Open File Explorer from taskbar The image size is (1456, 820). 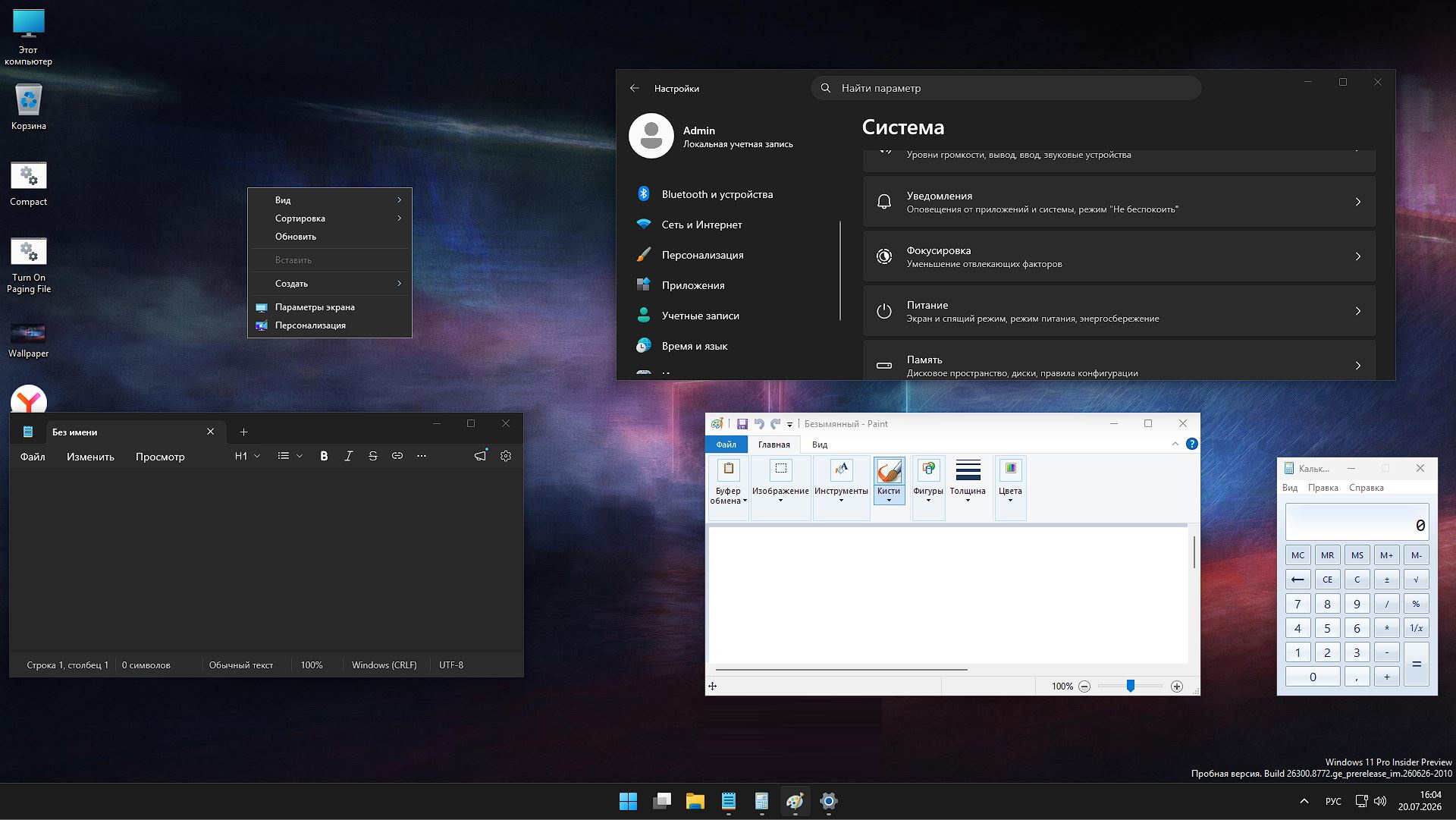point(695,801)
